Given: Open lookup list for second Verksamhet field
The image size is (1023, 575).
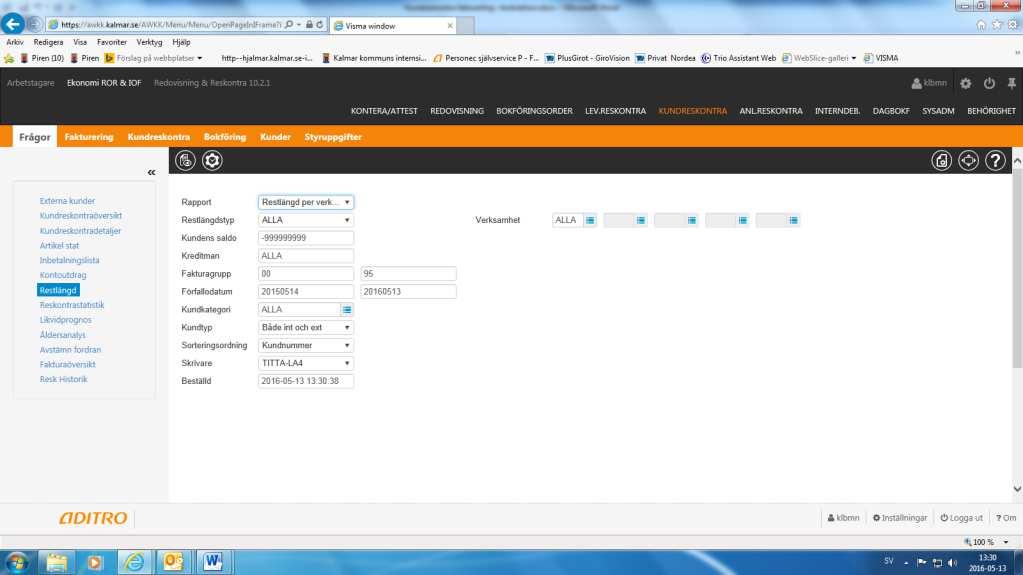Looking at the screenshot, I should (641, 221).
